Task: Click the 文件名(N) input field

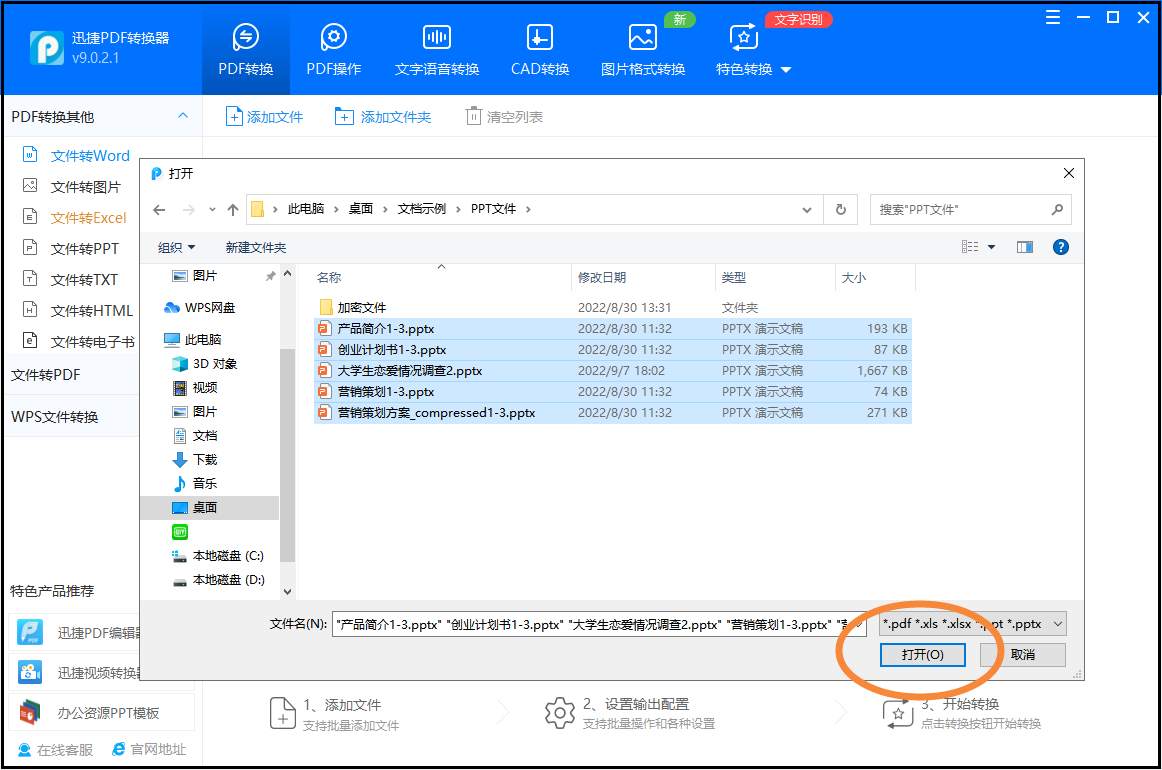Action: pos(598,624)
